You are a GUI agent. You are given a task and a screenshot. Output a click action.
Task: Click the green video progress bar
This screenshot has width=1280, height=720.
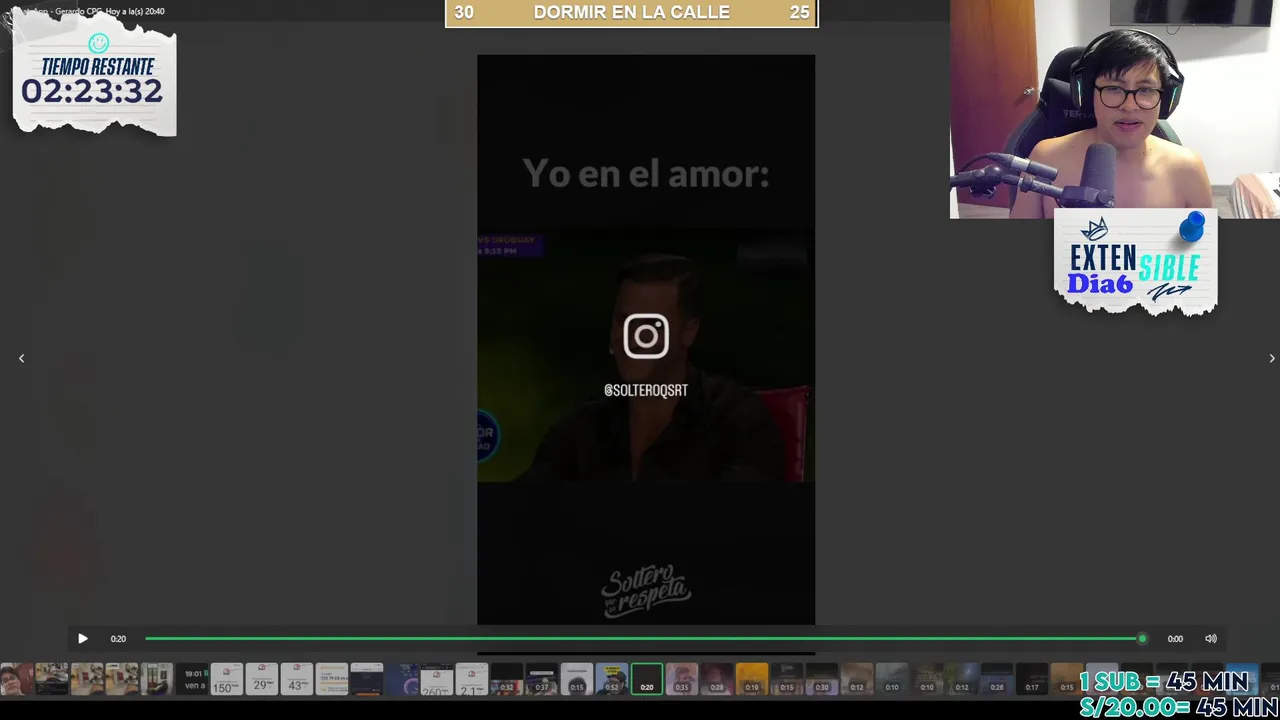[x=643, y=638]
